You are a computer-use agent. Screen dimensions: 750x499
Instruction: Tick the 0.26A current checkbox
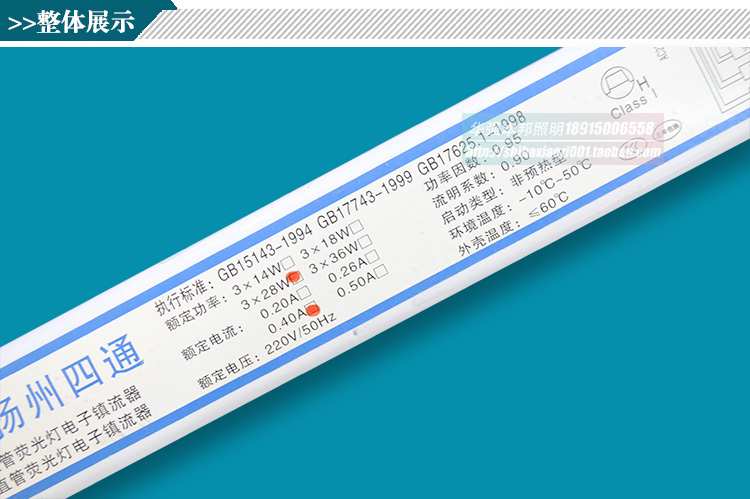373,256
